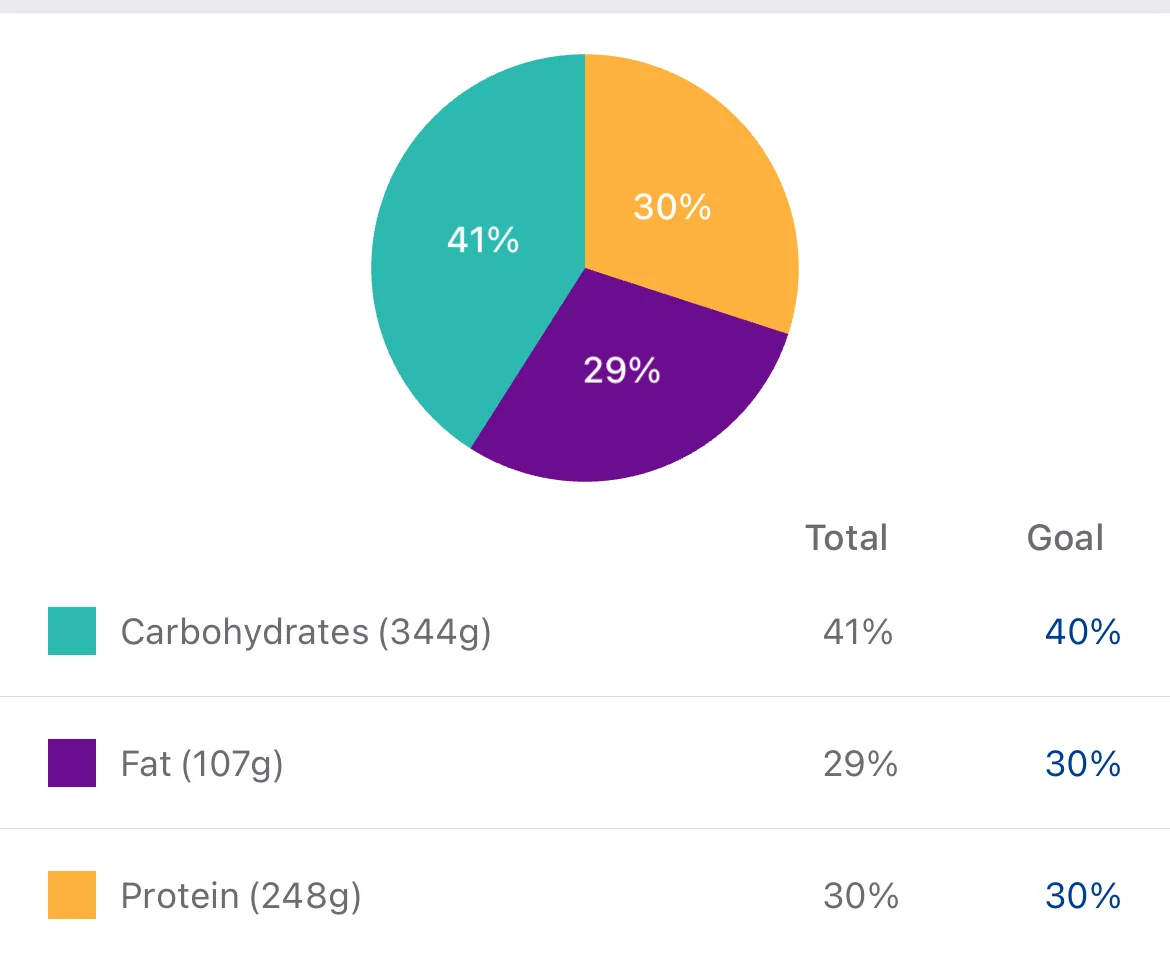Image resolution: width=1170 pixels, height=973 pixels.
Task: Click the 30% Protein total value
Action: [x=861, y=895]
